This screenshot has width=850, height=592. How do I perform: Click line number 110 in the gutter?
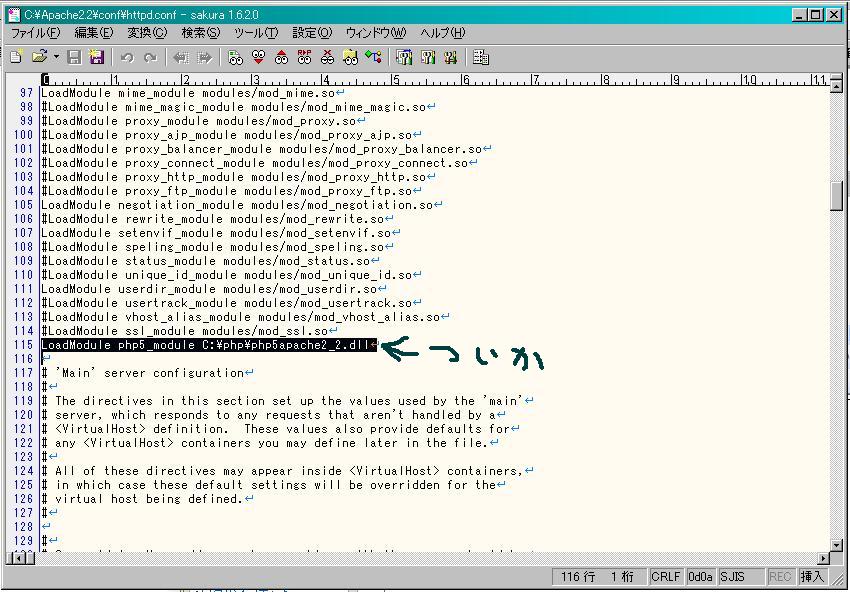point(23,275)
